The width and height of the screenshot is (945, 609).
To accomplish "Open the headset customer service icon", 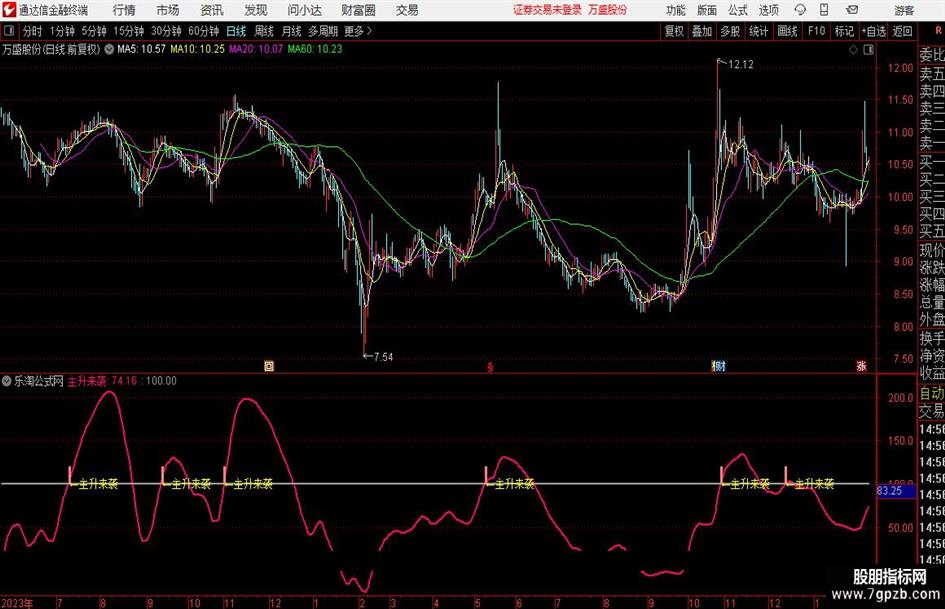I will coord(800,10).
